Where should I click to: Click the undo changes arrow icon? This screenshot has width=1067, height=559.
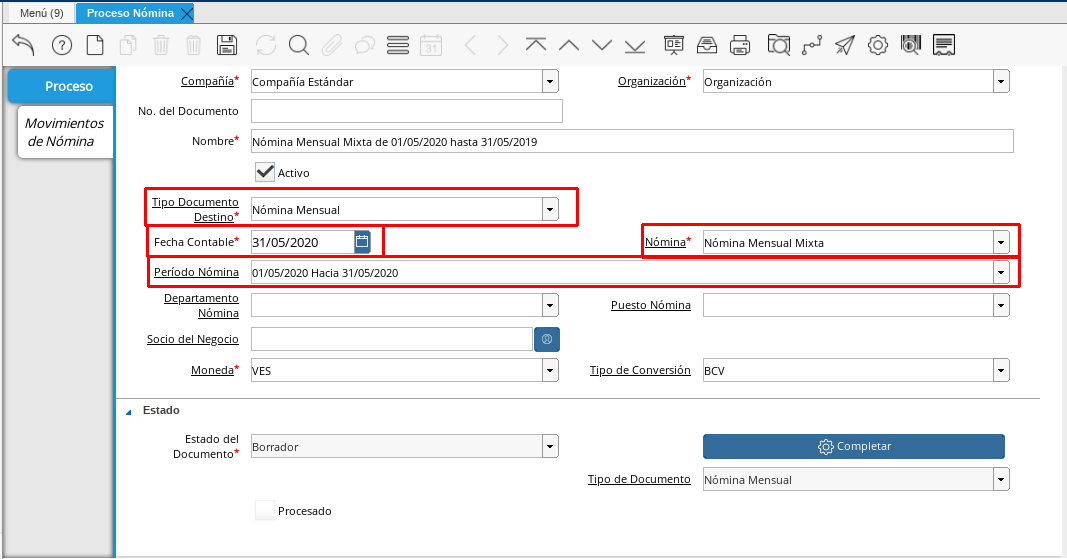click(x=23, y=45)
